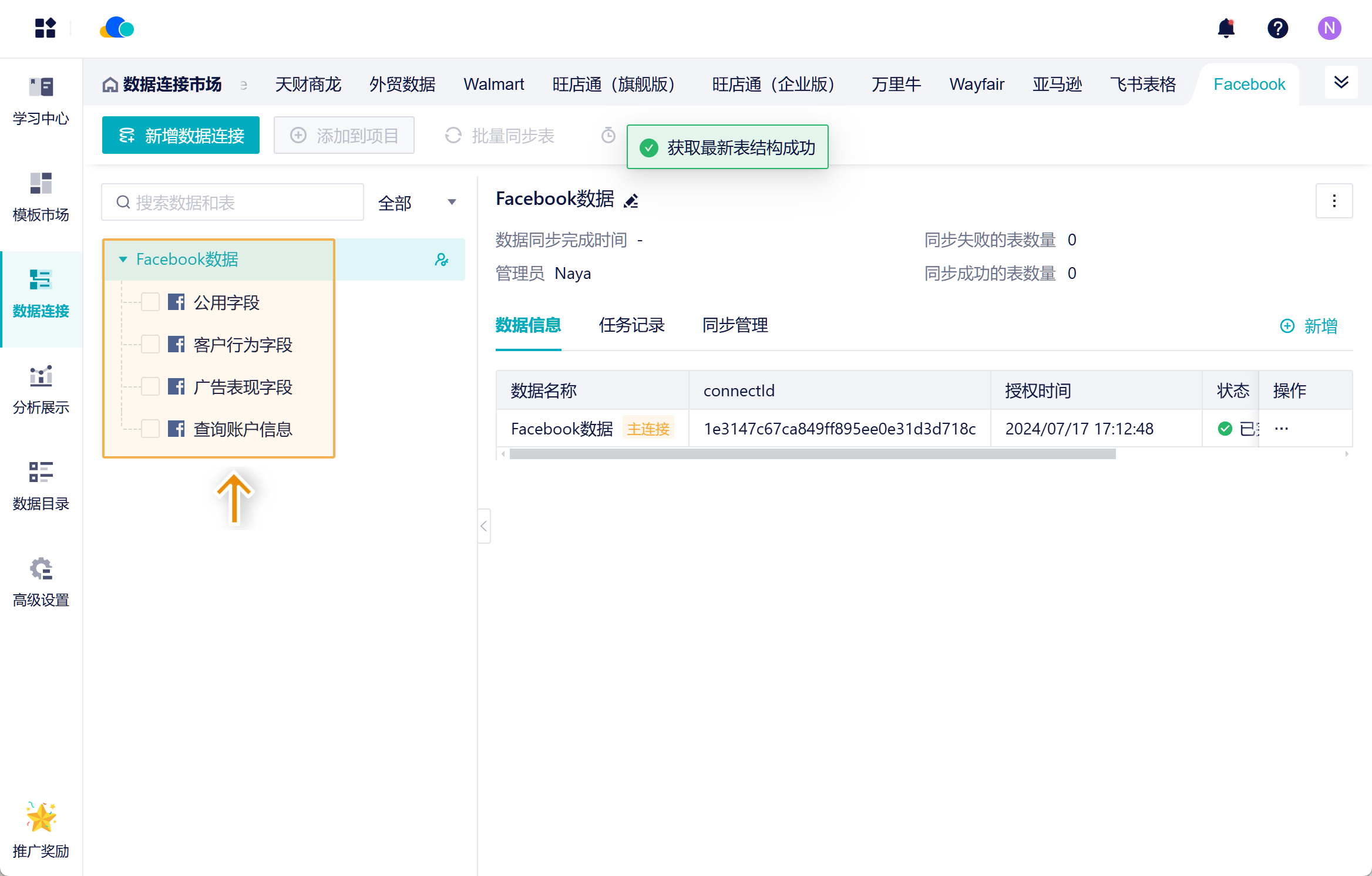This screenshot has height=876, width=1372.
Task: Click the help question mark icon
Action: (1277, 28)
